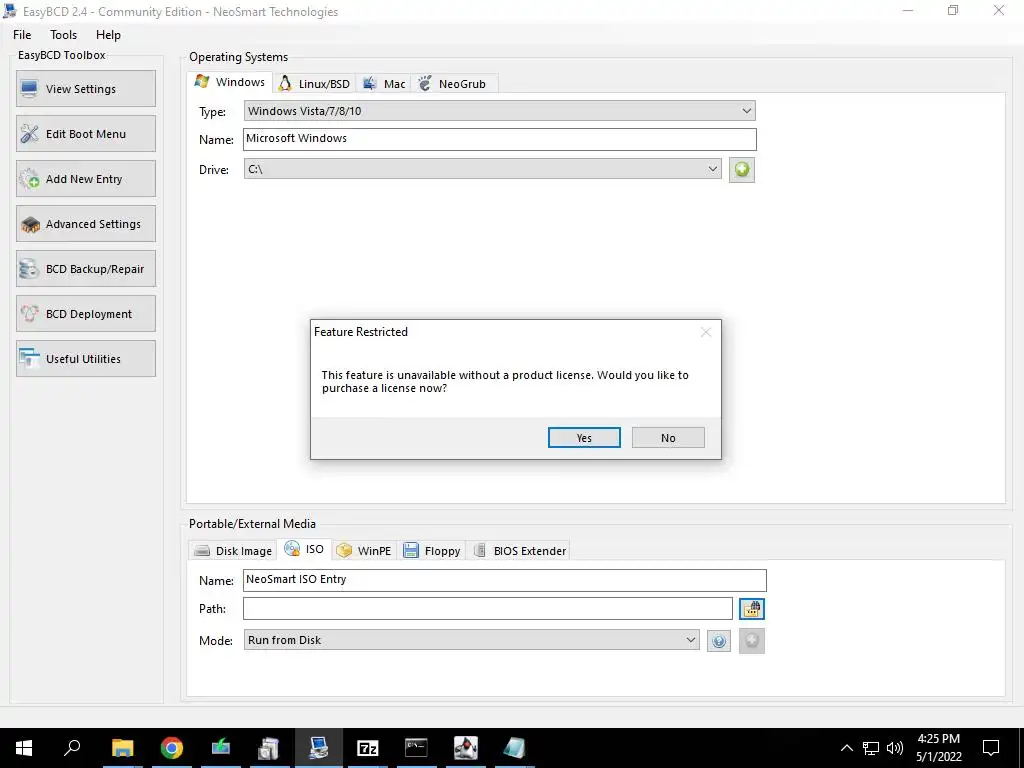Switch to the Disk Image tab
The image size is (1024, 768).
point(233,551)
